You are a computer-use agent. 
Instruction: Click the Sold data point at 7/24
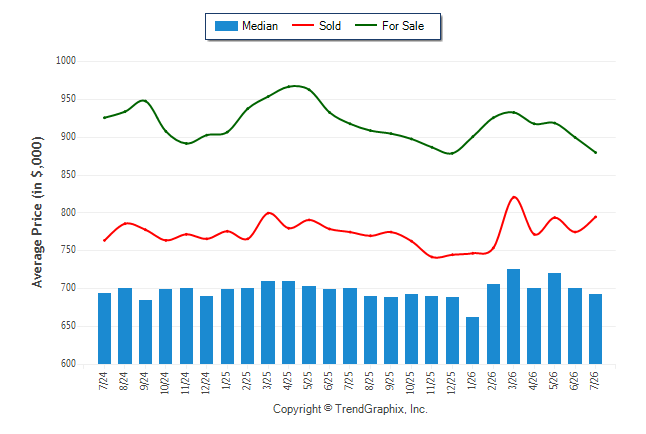pos(104,240)
